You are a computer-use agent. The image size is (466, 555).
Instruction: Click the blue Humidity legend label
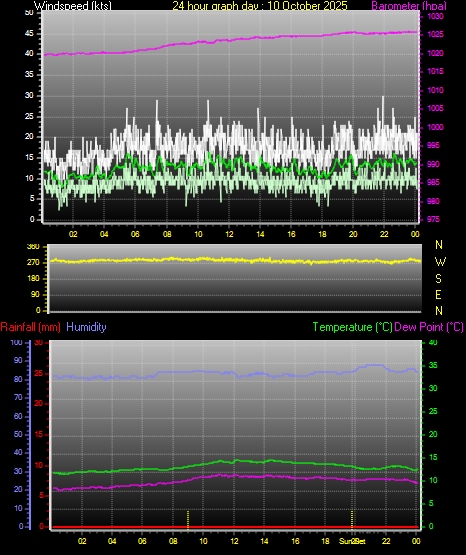pos(86,327)
